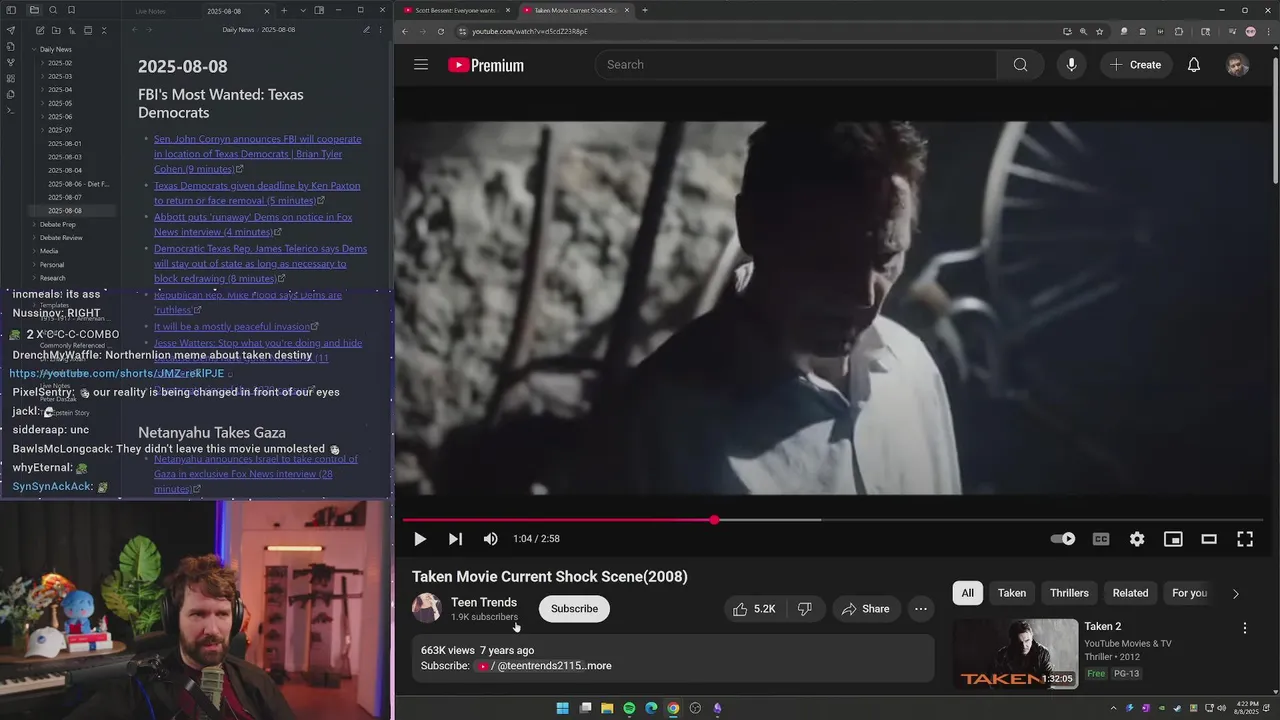This screenshot has height=720, width=1280.
Task: Reload the YouTube page in Chrome
Action: 441,31
